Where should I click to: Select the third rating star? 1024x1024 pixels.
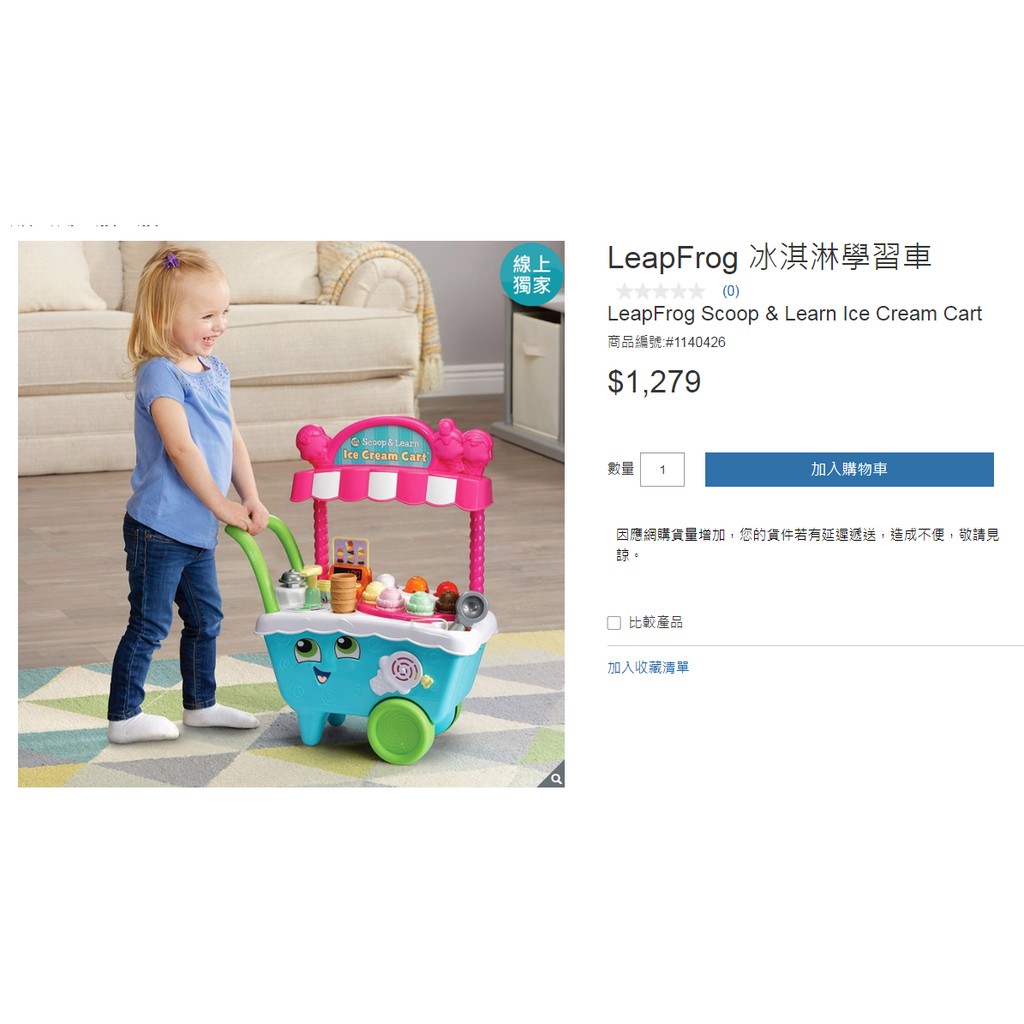660,291
